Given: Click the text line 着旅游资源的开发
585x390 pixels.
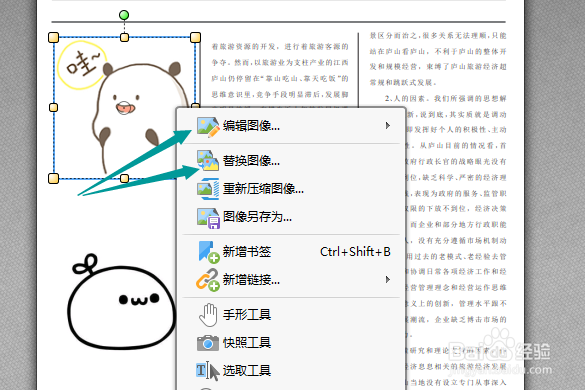Looking at the screenshot, I should [280, 46].
